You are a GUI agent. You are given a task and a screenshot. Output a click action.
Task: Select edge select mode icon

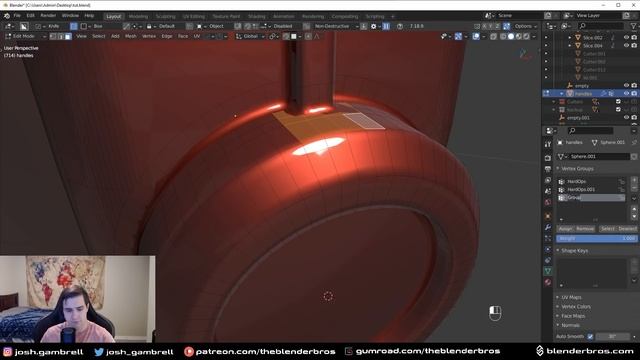point(60,36)
